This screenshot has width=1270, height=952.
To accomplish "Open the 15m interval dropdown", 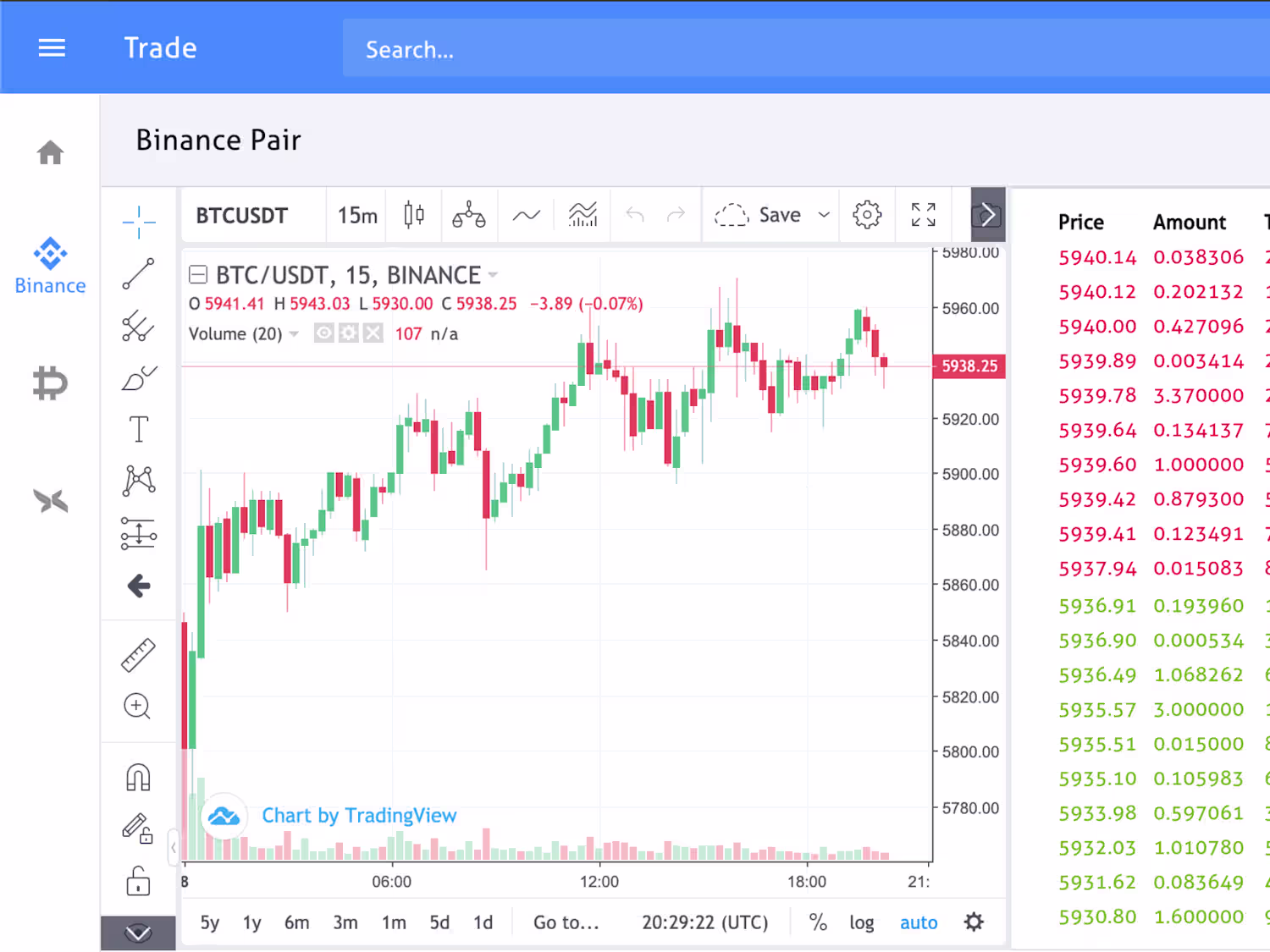I will (357, 216).
